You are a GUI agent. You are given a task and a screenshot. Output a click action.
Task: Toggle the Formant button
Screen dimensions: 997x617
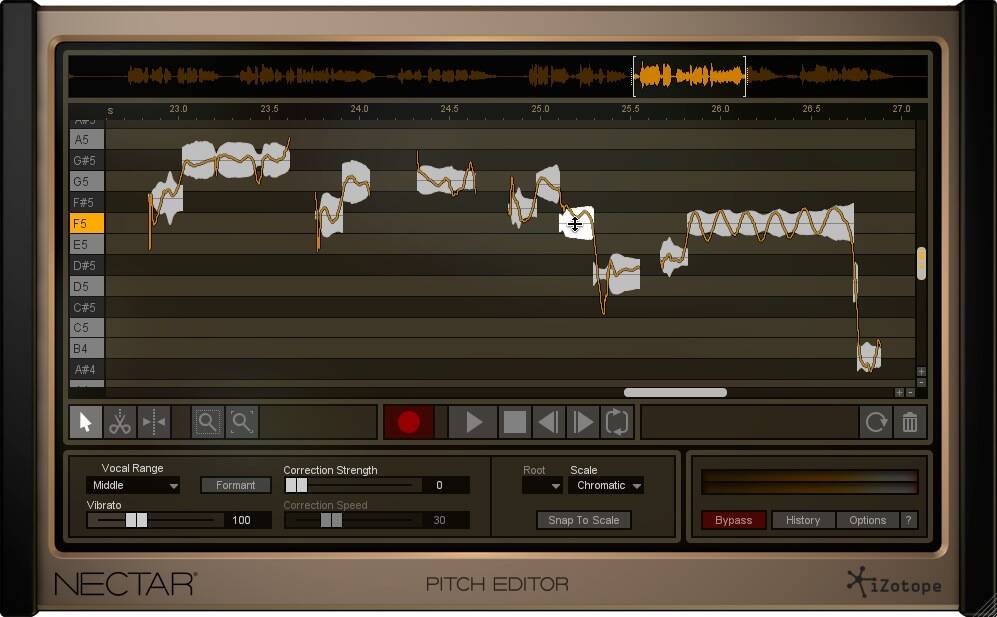pyautogui.click(x=235, y=485)
